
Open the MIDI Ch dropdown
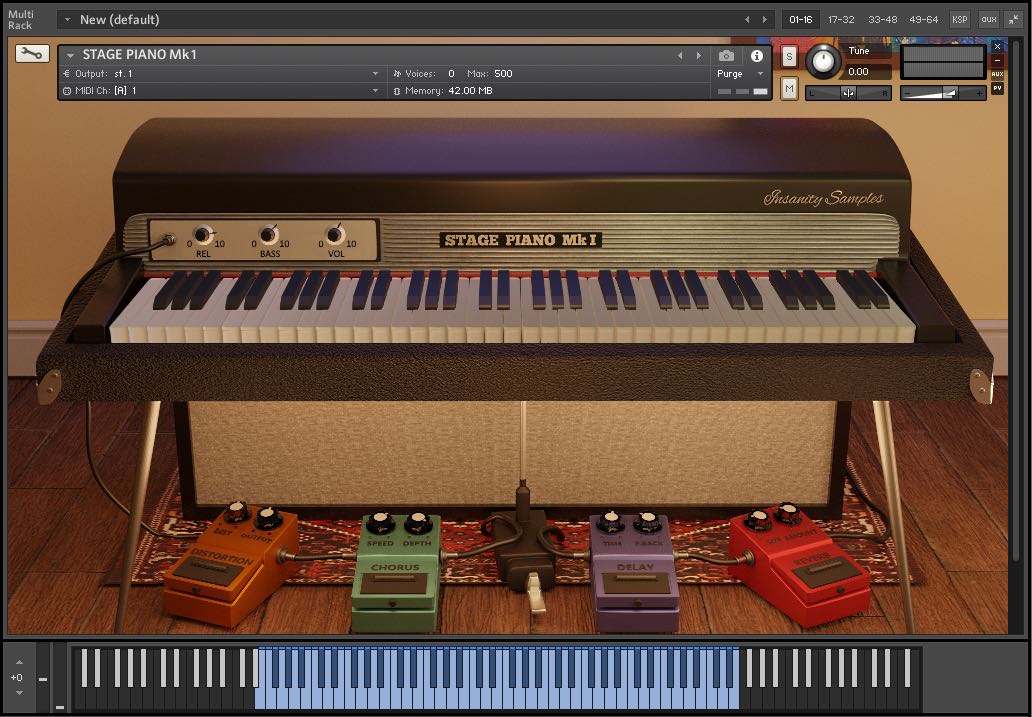(375, 91)
